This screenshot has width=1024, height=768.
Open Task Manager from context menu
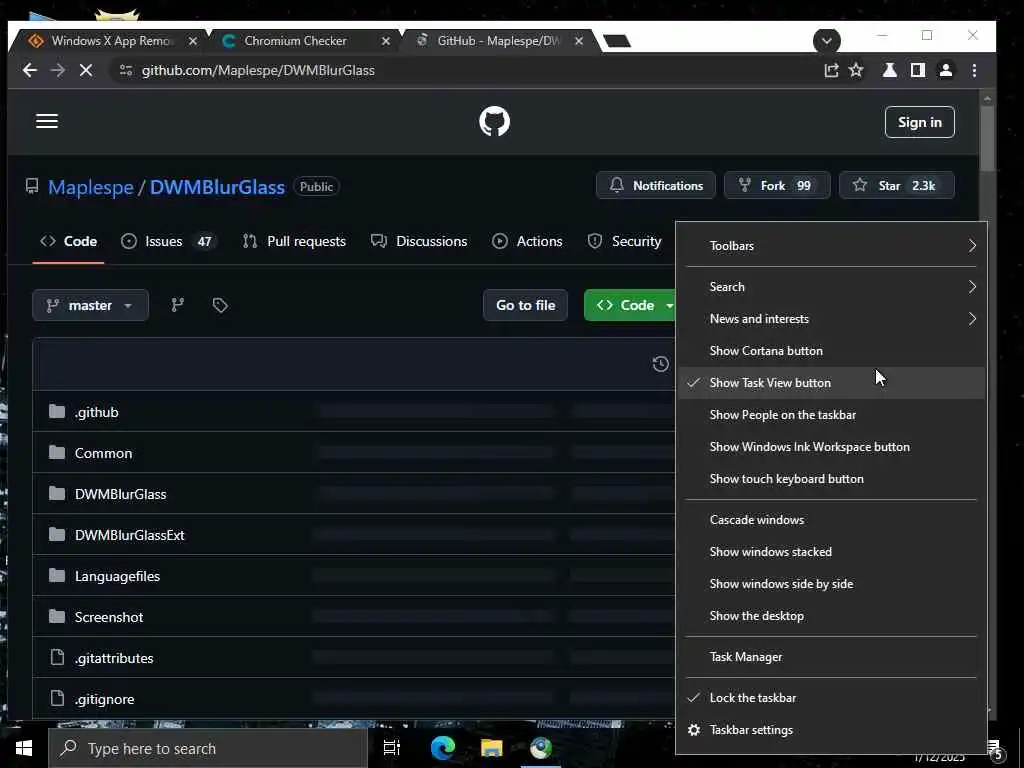(831, 657)
